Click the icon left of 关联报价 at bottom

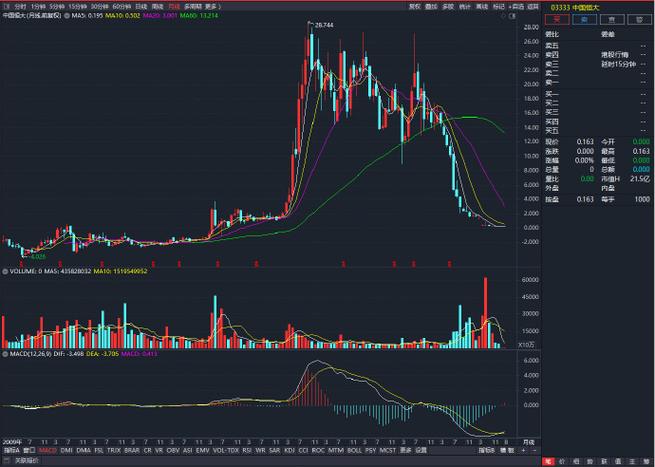coord(8,461)
